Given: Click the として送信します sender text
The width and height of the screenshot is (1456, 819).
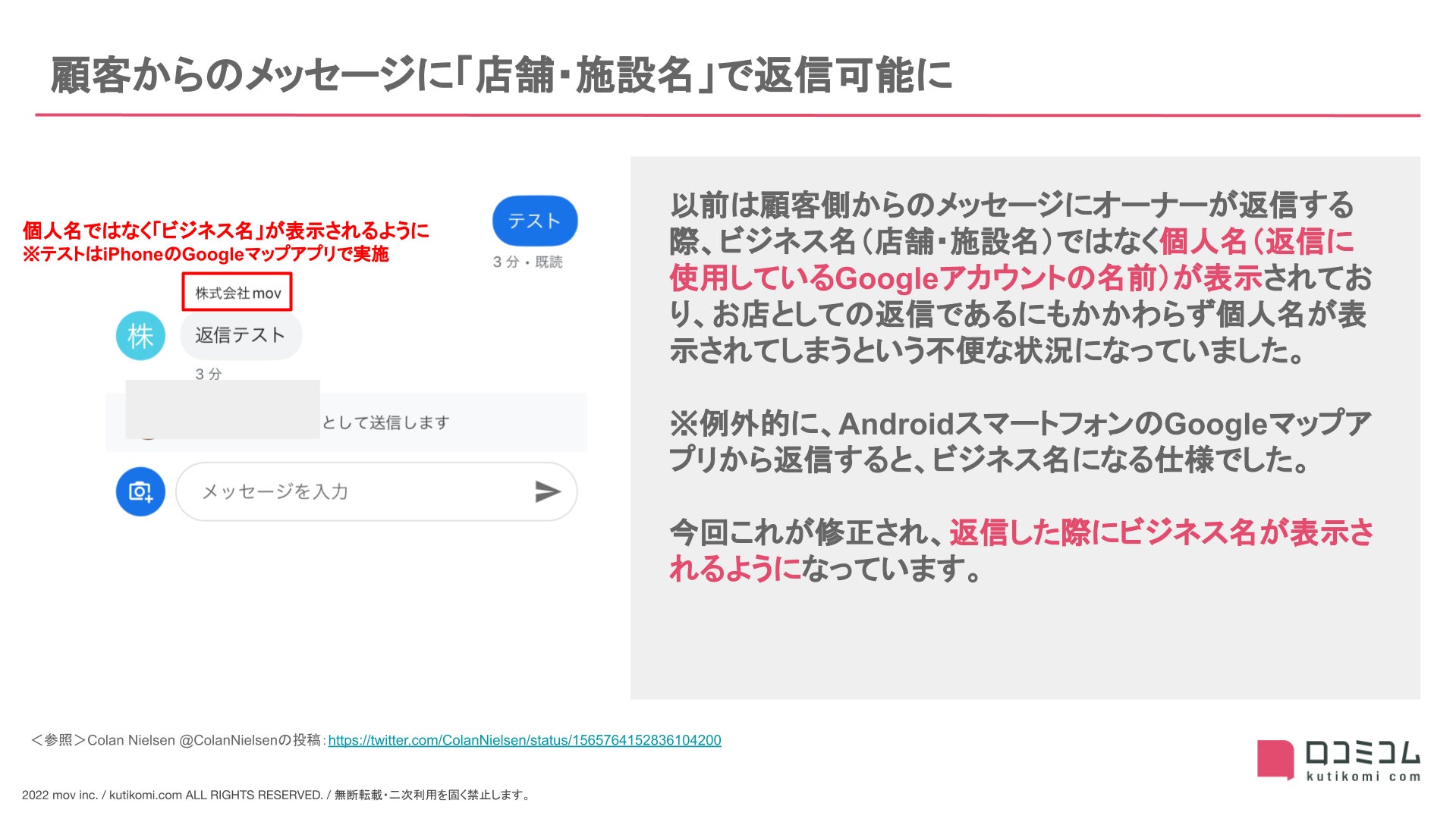Looking at the screenshot, I should tap(386, 422).
